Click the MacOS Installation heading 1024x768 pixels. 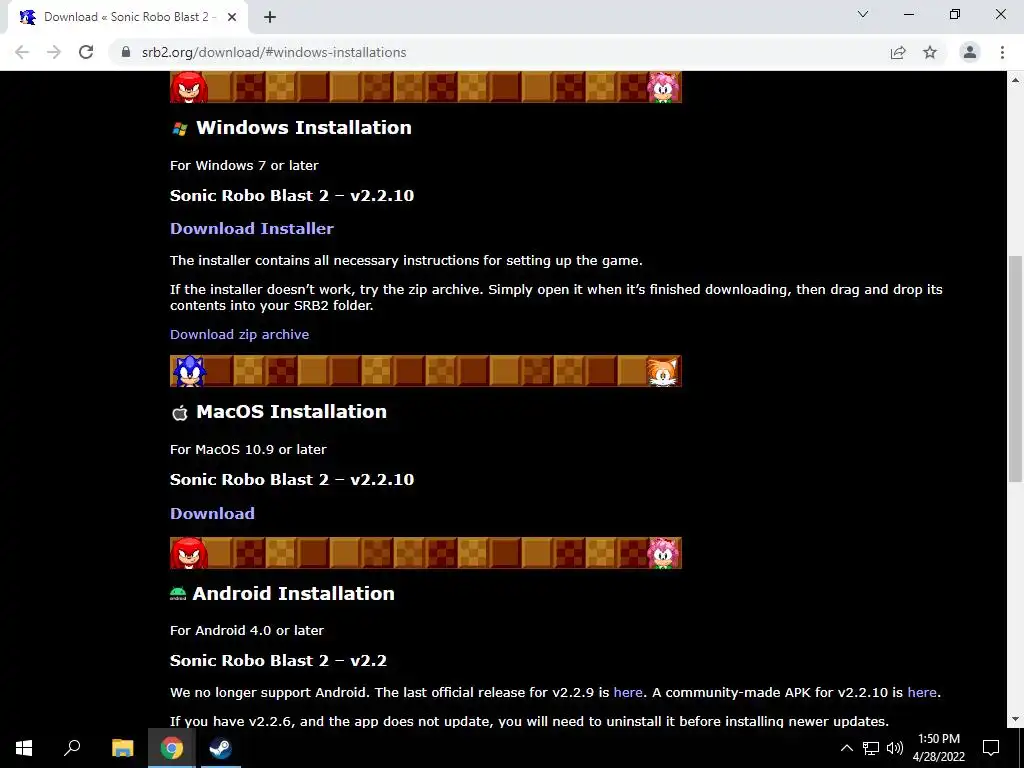coord(291,411)
